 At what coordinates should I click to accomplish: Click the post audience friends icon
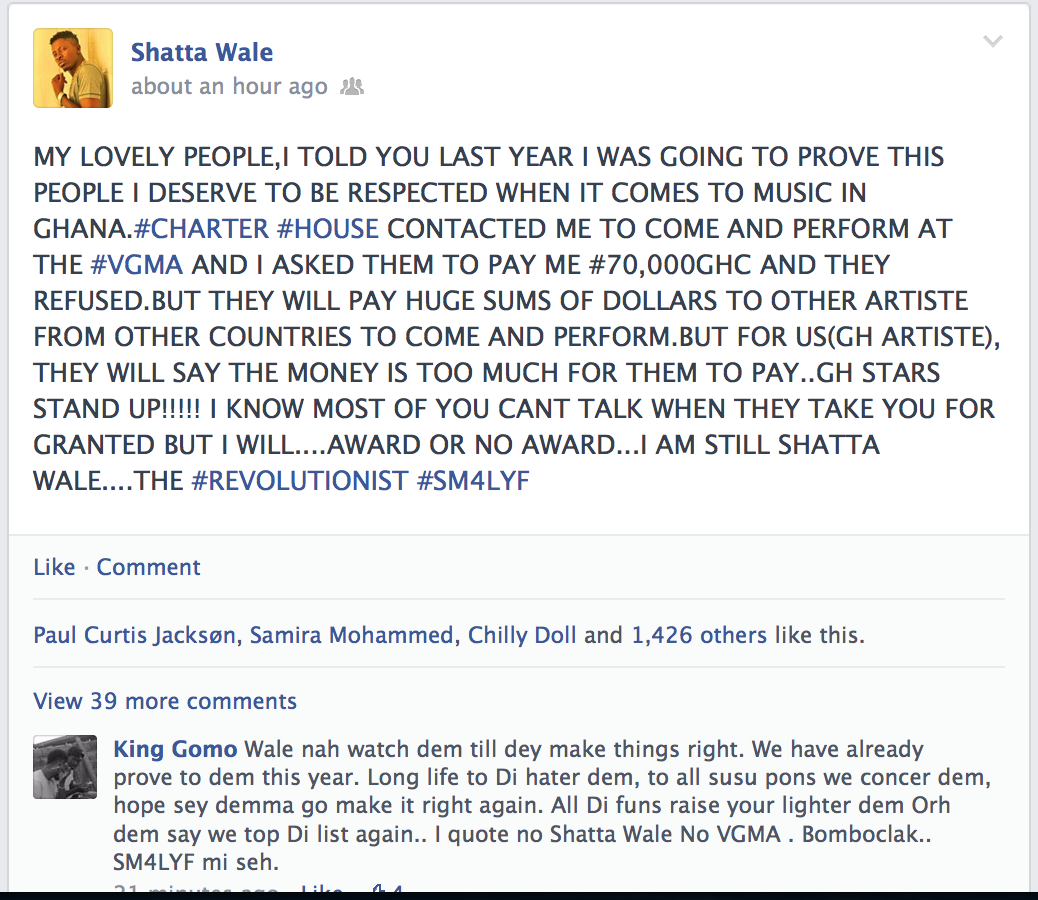(351, 87)
